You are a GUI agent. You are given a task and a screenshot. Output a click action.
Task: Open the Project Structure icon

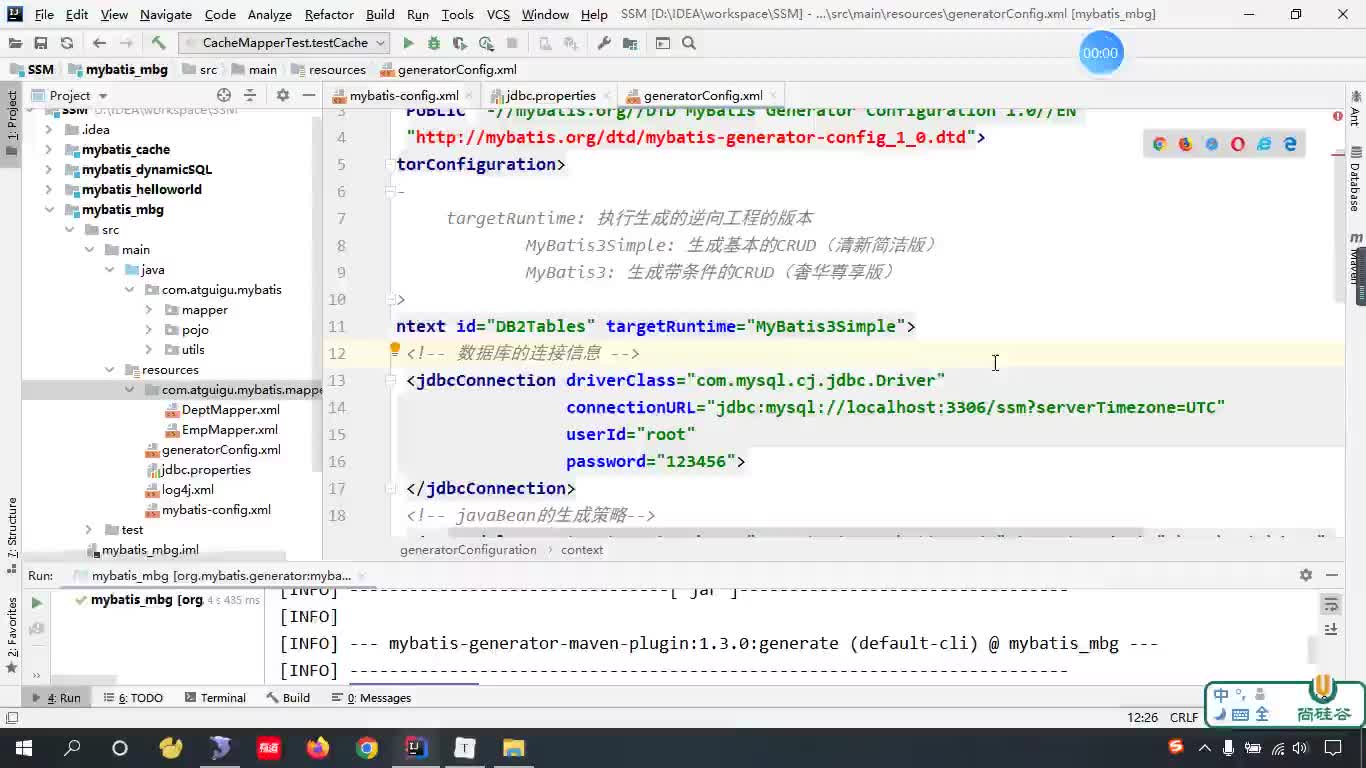630,43
